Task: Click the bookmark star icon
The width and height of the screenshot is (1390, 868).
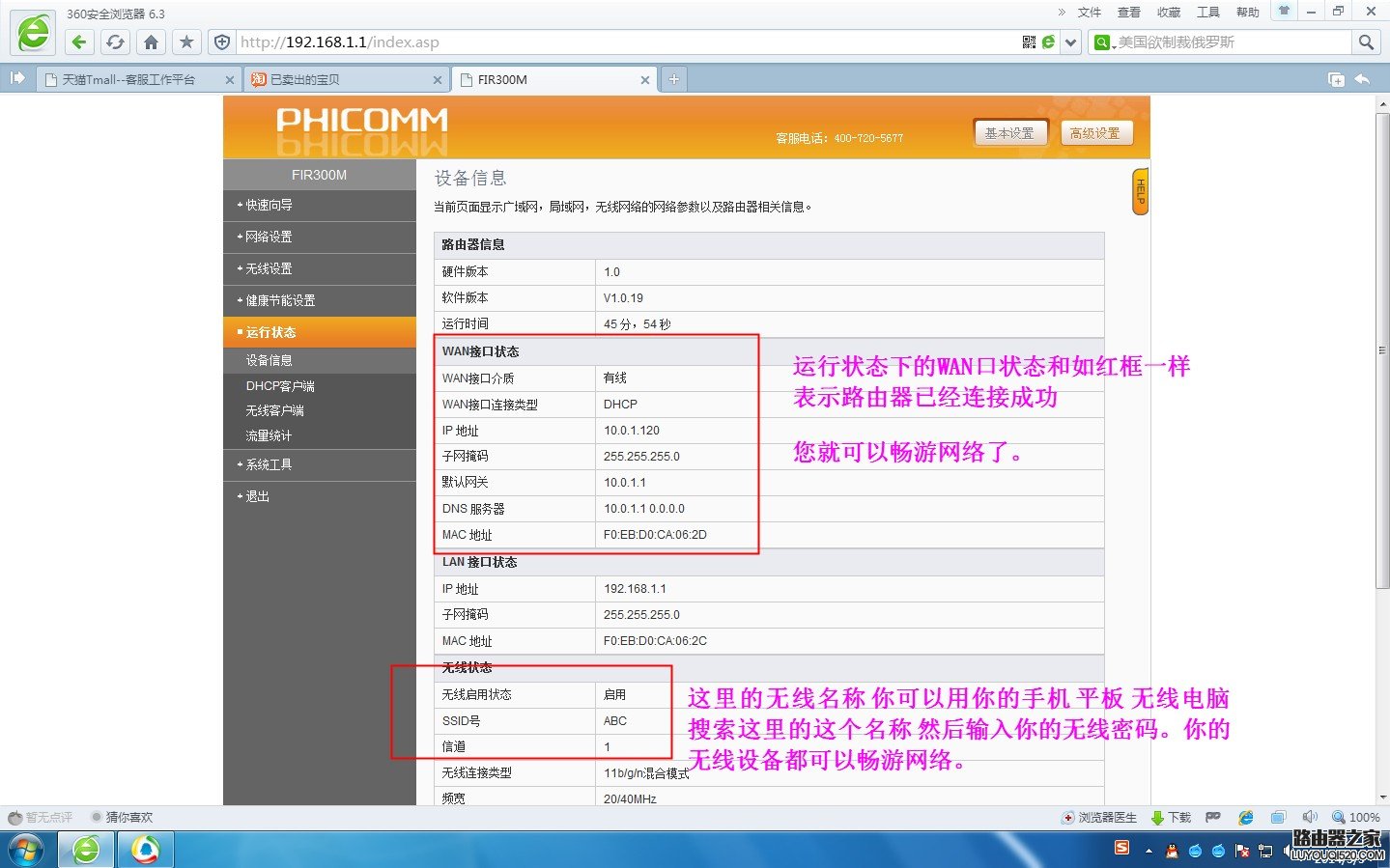Action: 186,42
